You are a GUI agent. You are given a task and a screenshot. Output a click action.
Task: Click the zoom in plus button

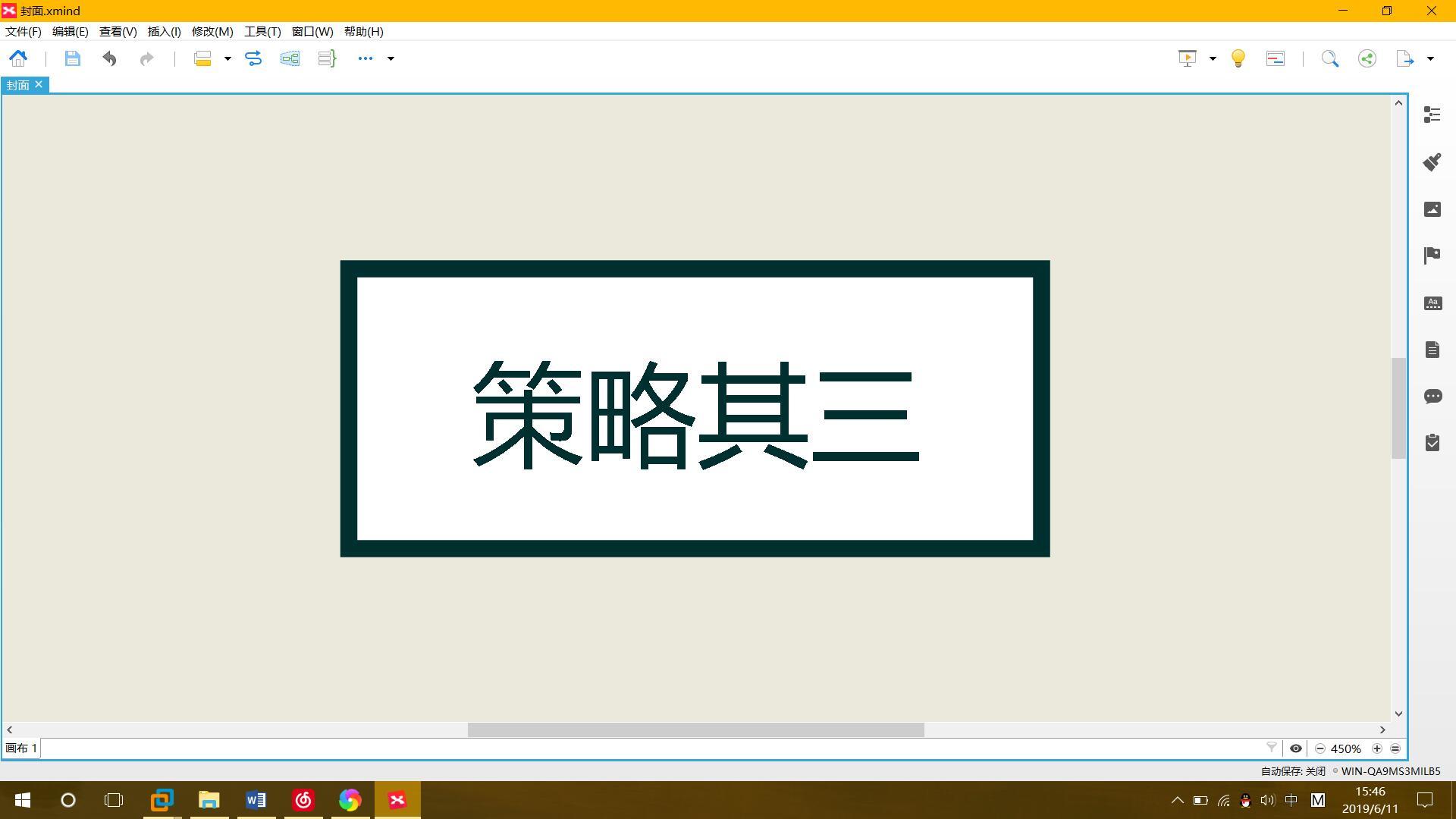pos(1377,748)
